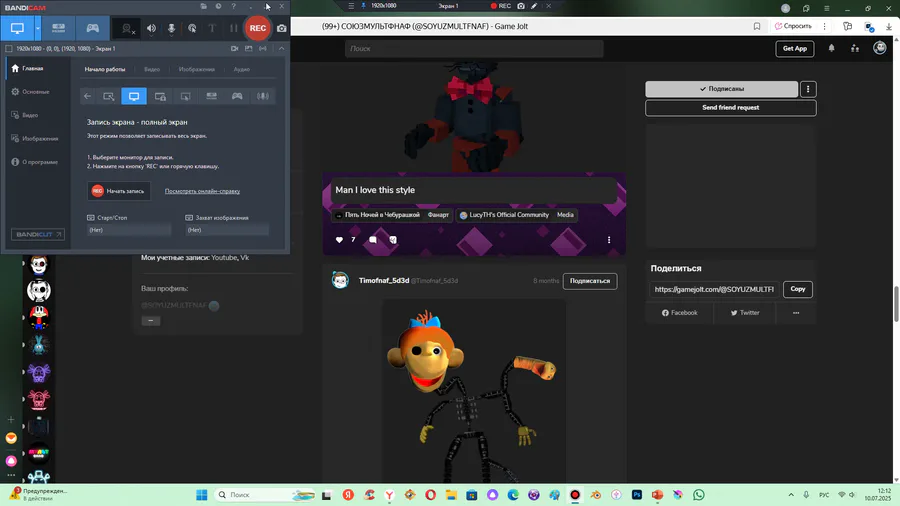Open BANDICUT link button
Viewport: 900px width, 506px height.
coord(38,234)
